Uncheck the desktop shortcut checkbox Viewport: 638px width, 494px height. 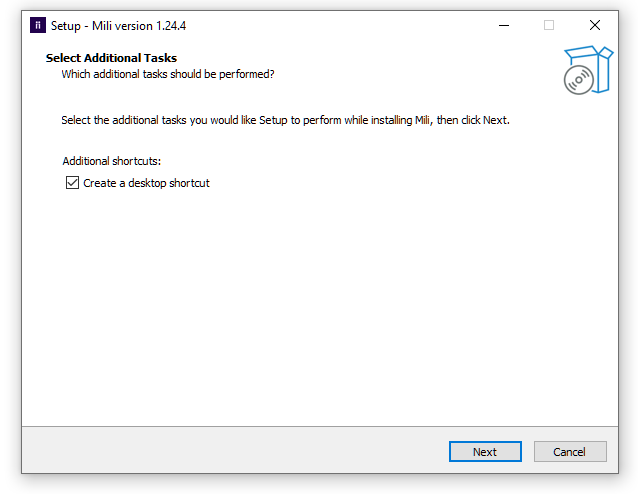click(72, 183)
